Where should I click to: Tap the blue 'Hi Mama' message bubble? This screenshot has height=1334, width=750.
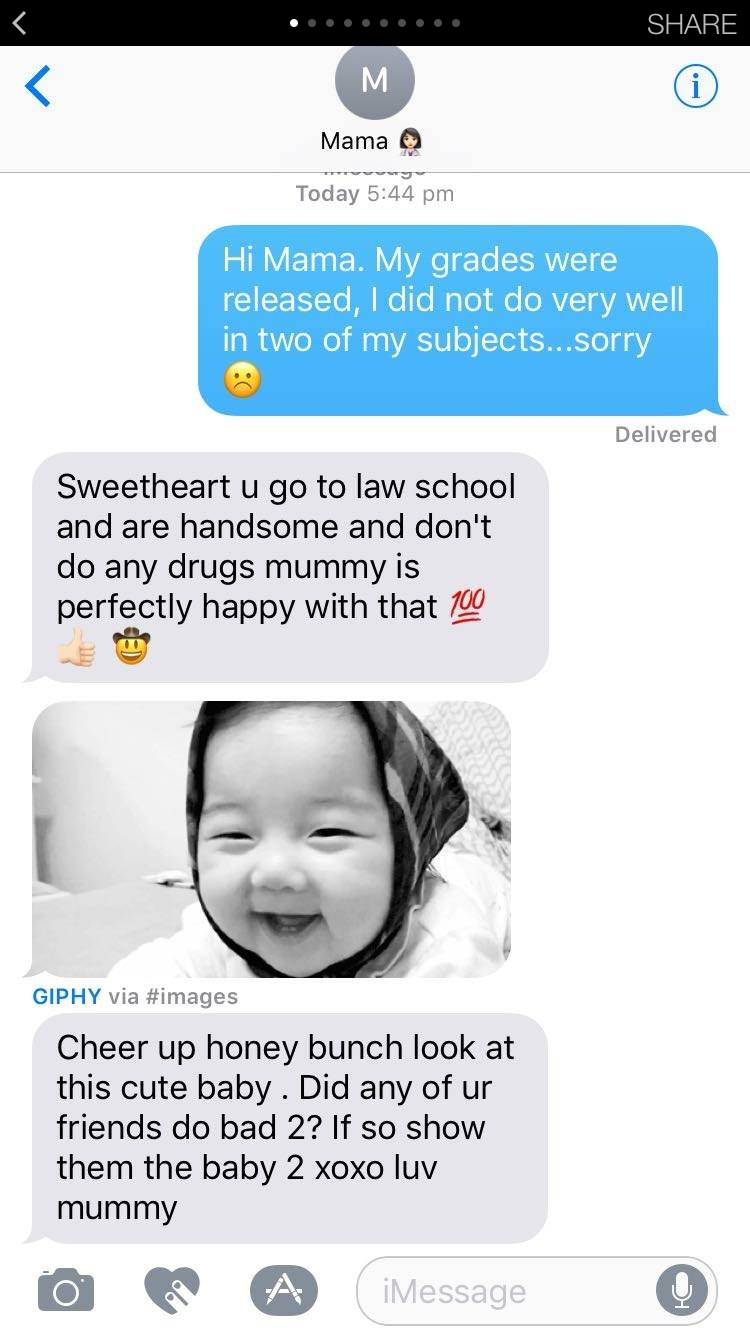458,320
